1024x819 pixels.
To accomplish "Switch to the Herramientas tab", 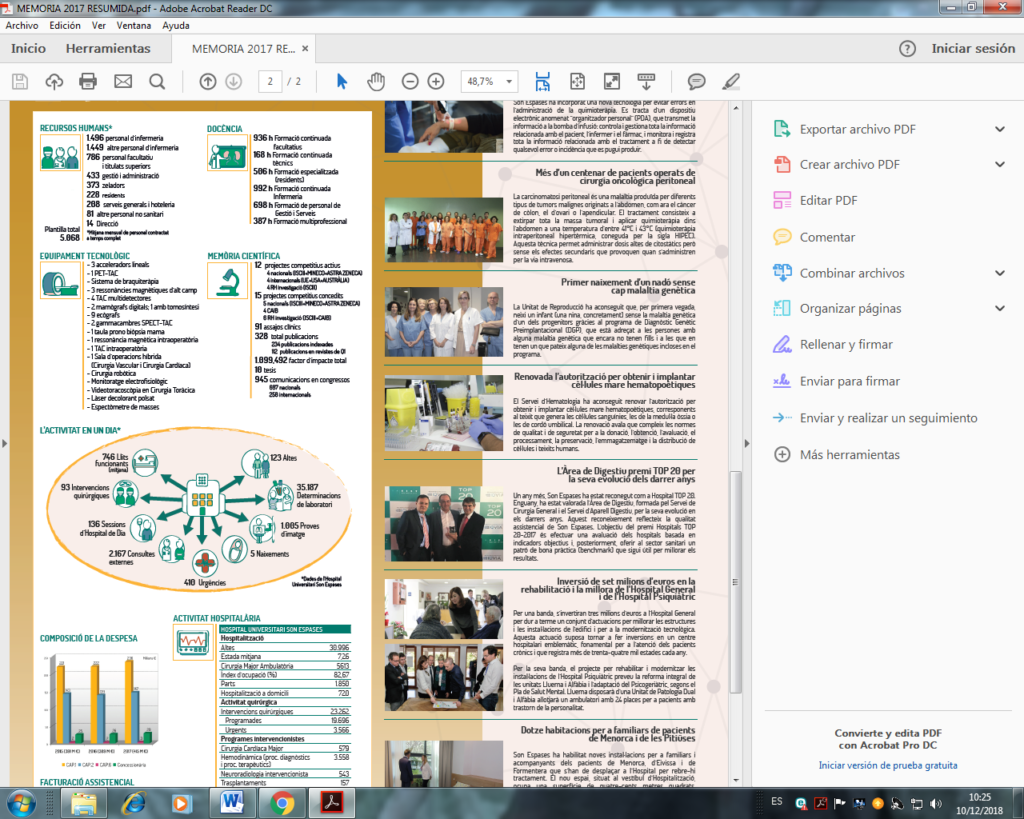I will click(108, 48).
